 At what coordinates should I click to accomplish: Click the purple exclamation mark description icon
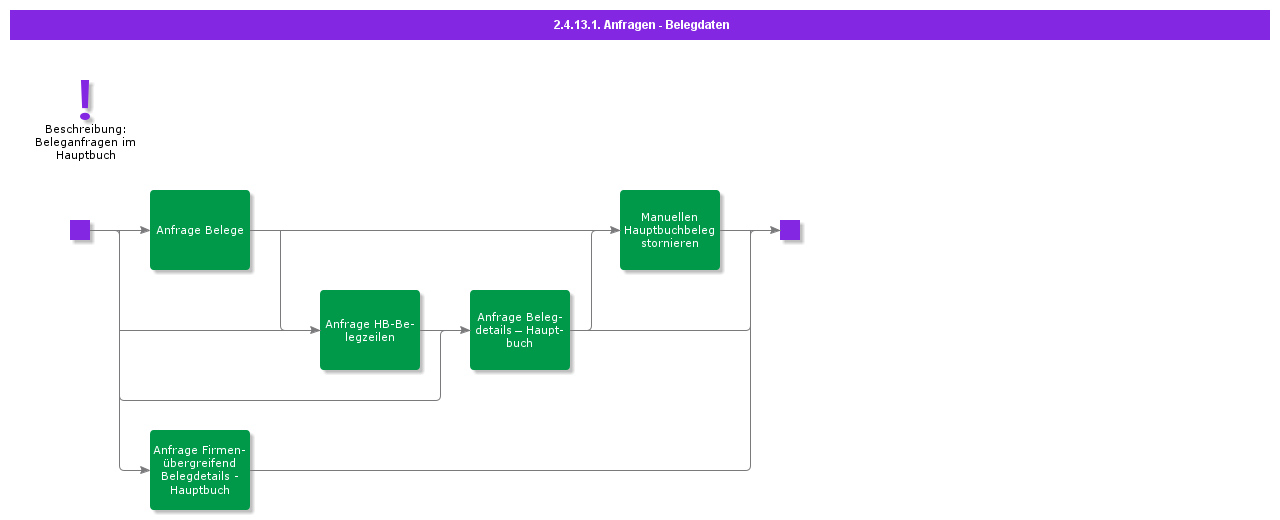click(x=85, y=100)
